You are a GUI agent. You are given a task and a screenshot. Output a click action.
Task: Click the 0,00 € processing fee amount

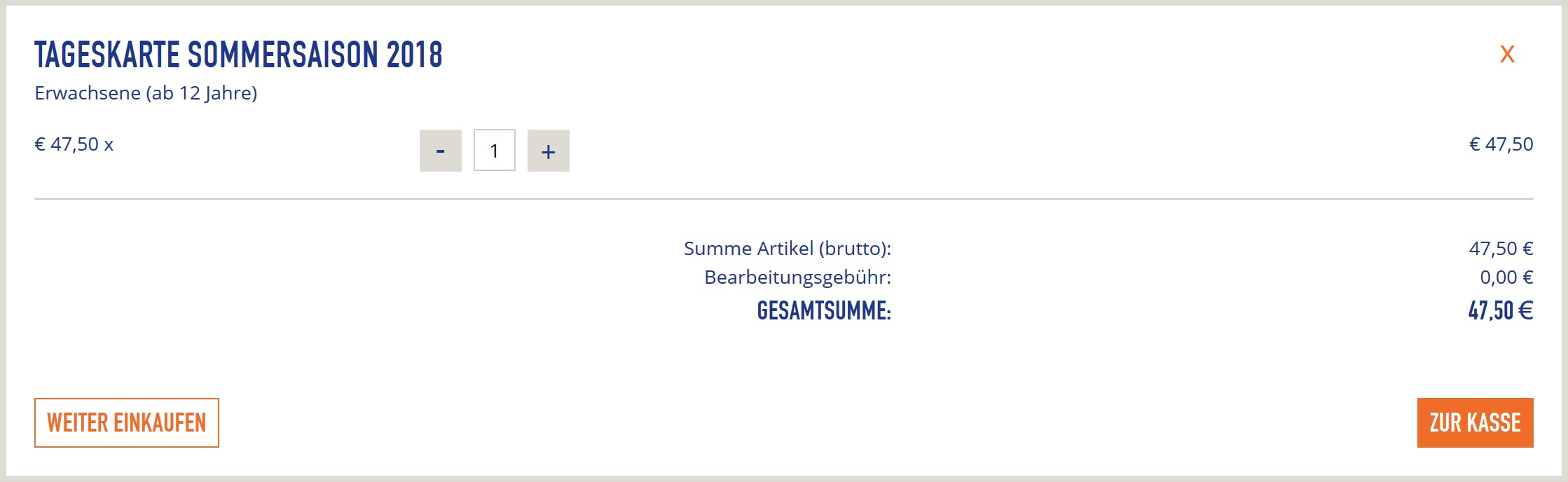tap(1506, 277)
